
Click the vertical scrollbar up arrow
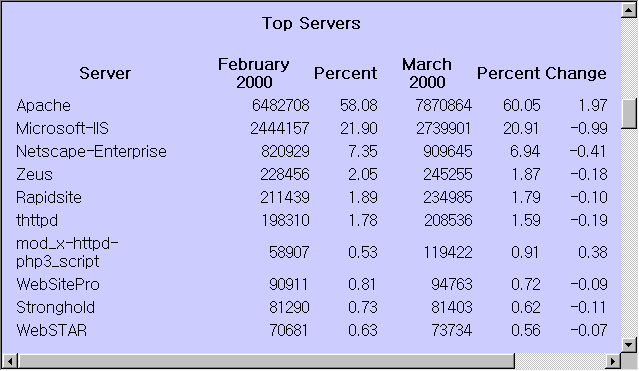tap(629, 10)
